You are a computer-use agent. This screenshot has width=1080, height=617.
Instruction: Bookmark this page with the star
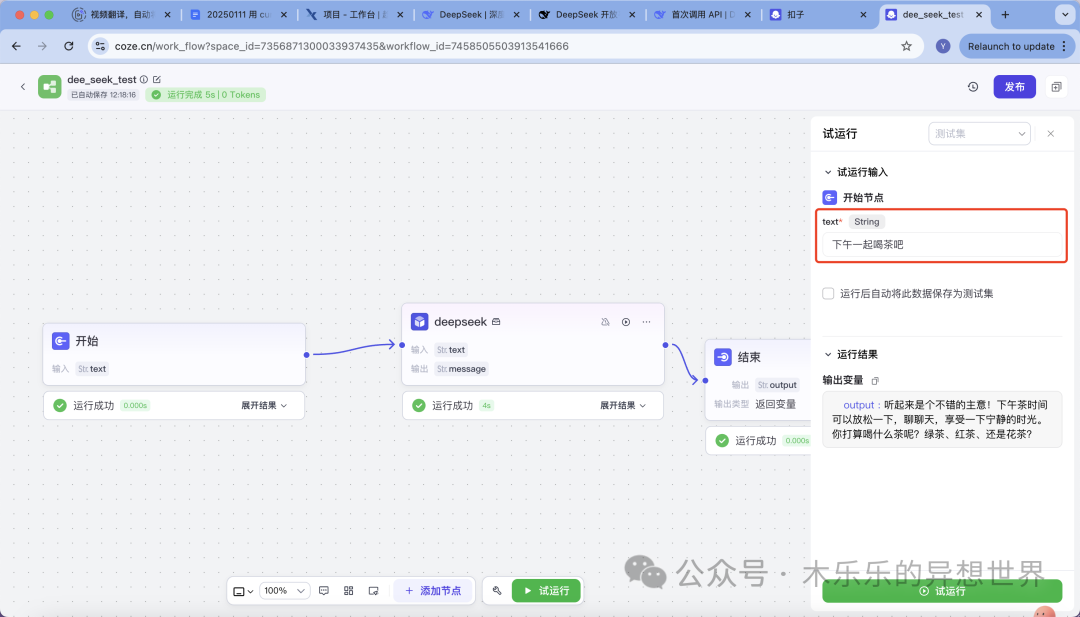[x=906, y=46]
